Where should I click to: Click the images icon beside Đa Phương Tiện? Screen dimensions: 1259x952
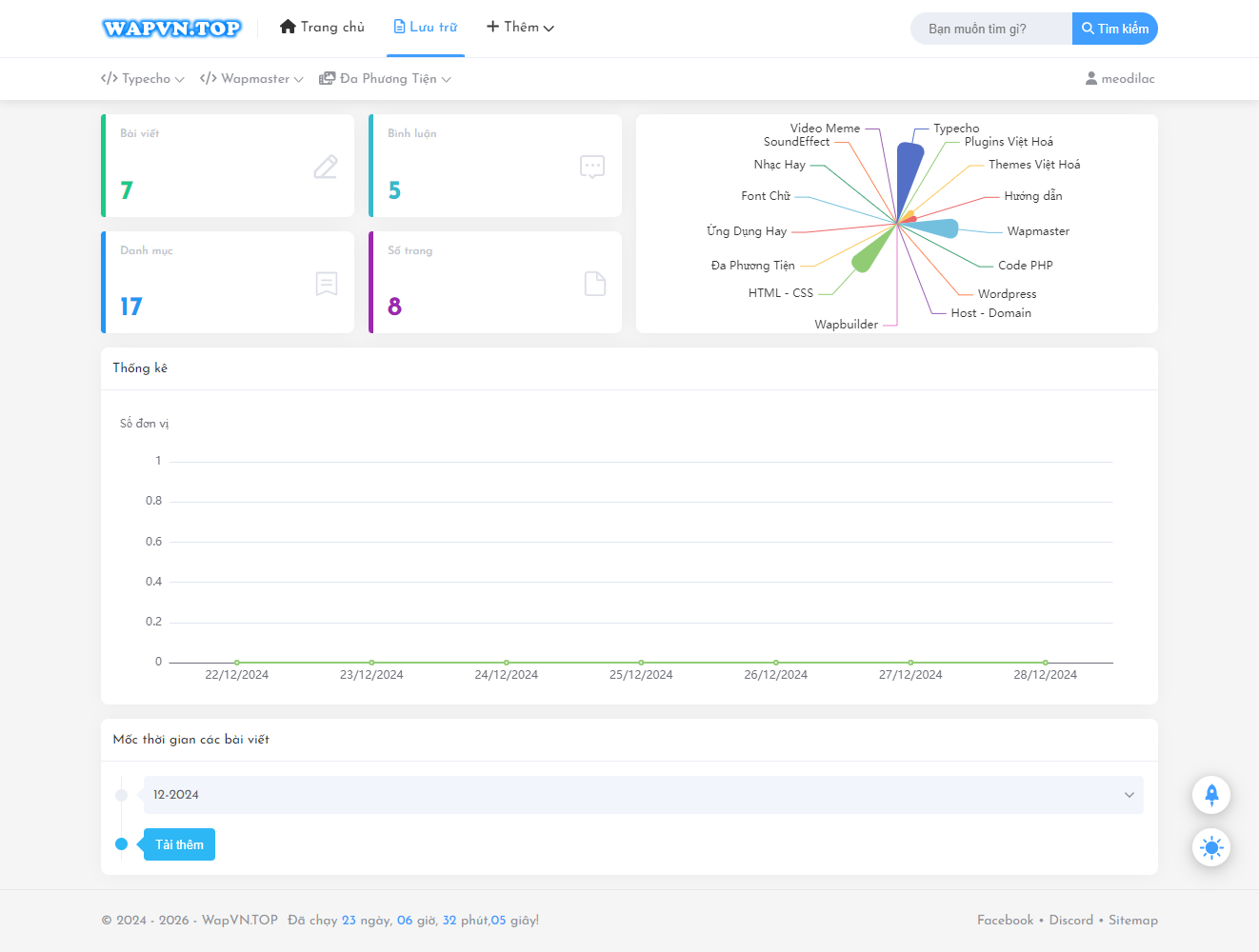[327, 78]
